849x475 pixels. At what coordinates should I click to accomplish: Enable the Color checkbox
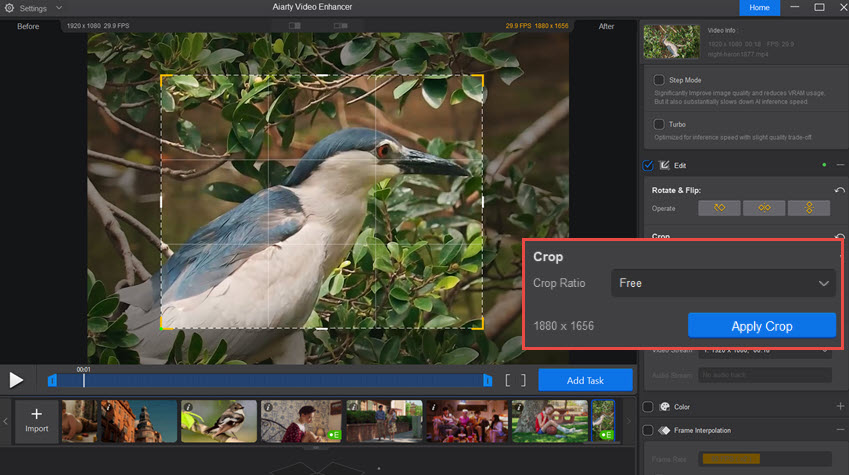click(x=648, y=407)
